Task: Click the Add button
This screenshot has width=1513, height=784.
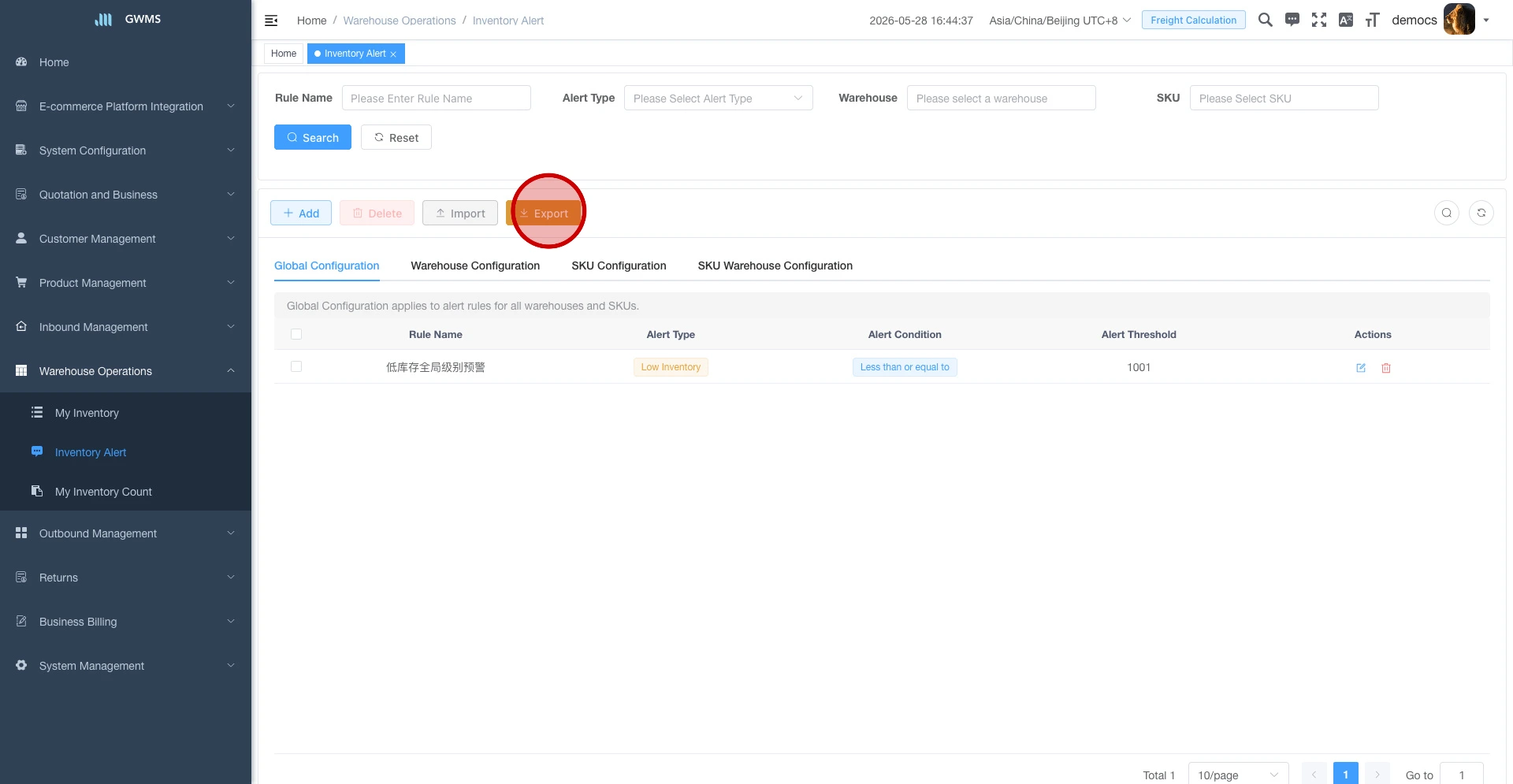Action: point(301,213)
